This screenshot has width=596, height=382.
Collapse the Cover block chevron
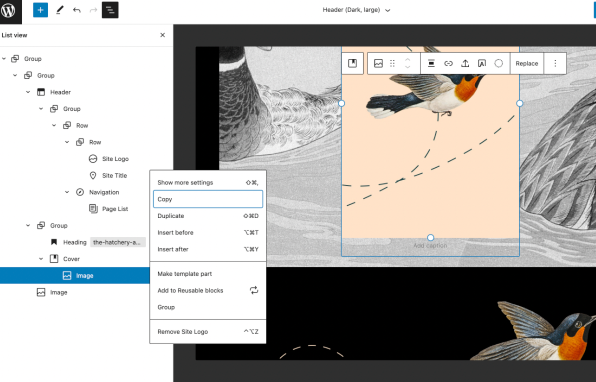pos(41,259)
